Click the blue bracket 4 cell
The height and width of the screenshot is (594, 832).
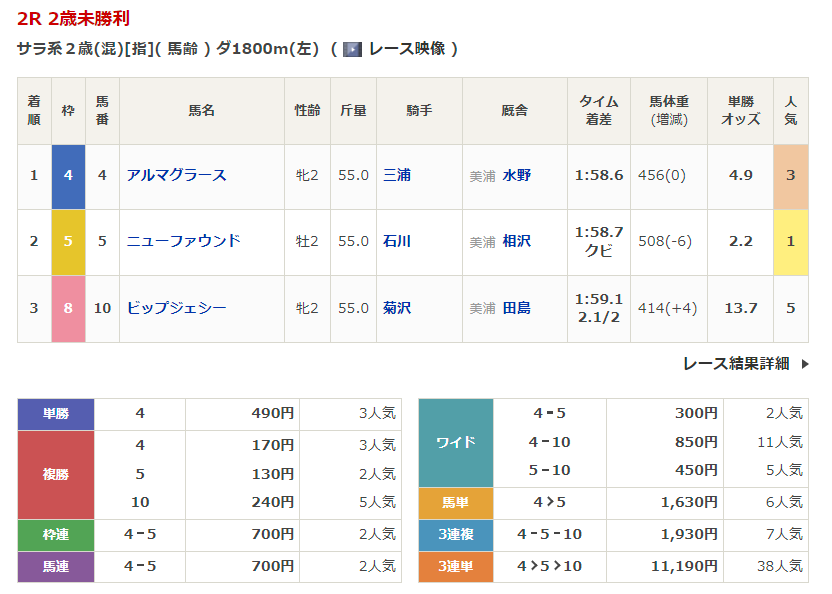(68, 175)
